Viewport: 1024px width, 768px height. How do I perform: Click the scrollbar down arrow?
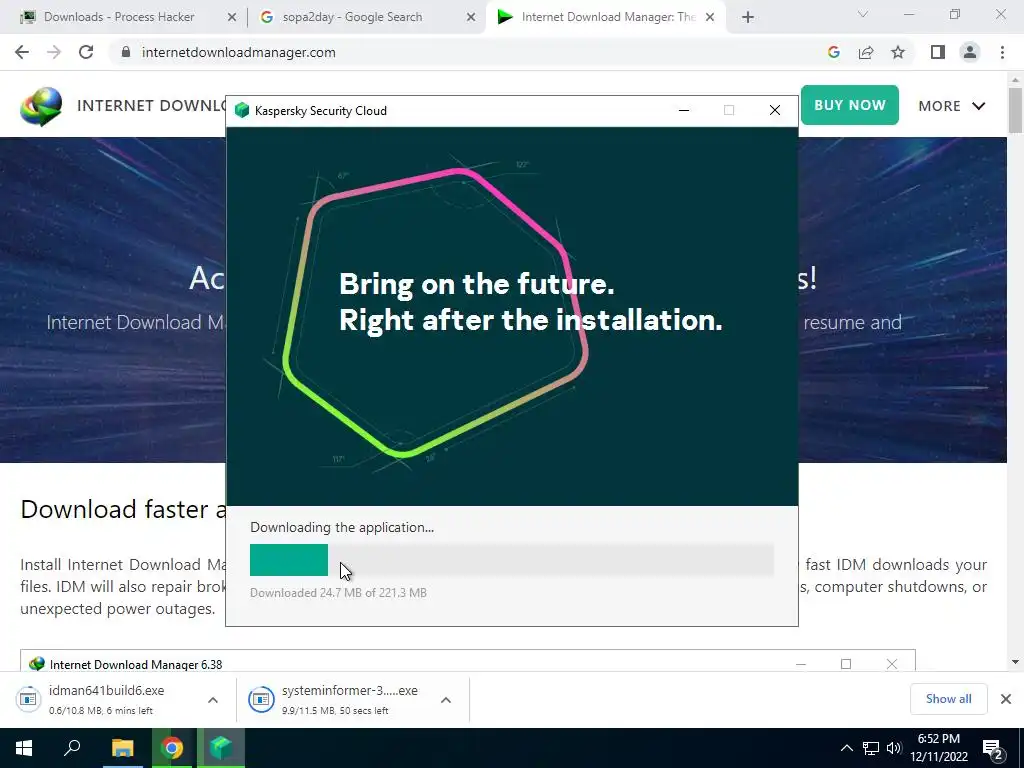pos(1016,662)
